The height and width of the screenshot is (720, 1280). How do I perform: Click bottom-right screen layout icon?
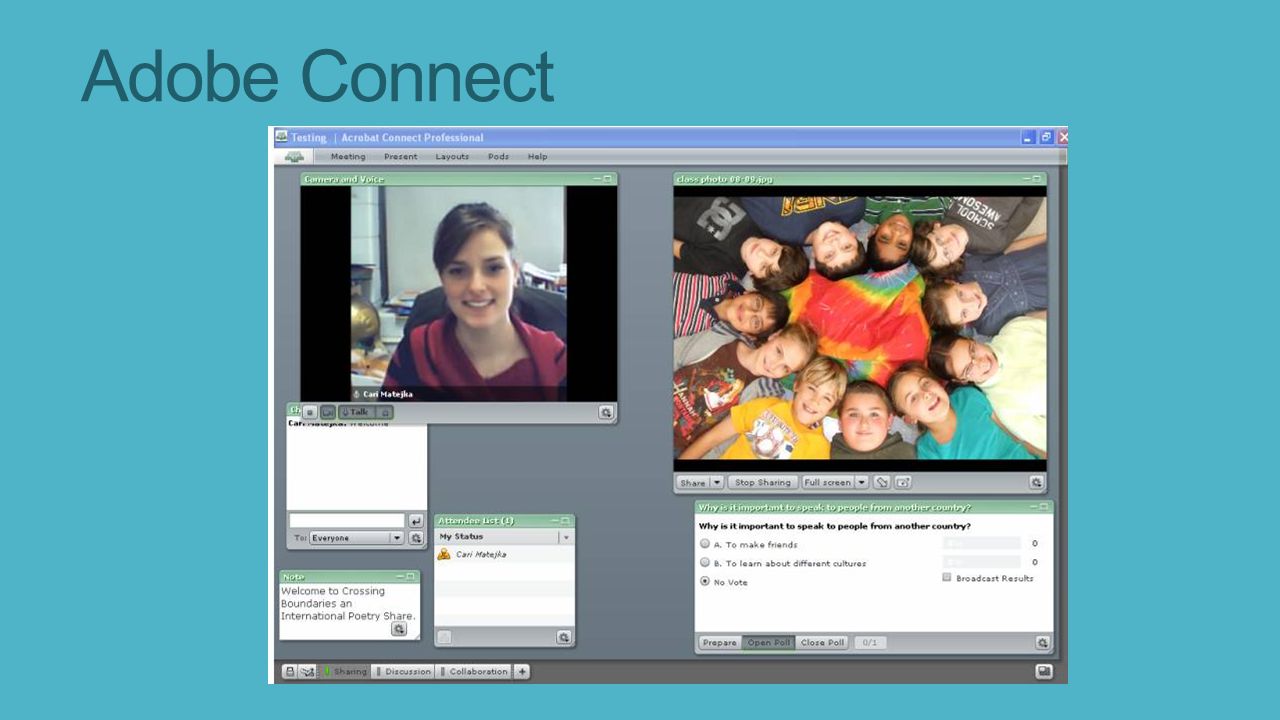pyautogui.click(x=1044, y=672)
